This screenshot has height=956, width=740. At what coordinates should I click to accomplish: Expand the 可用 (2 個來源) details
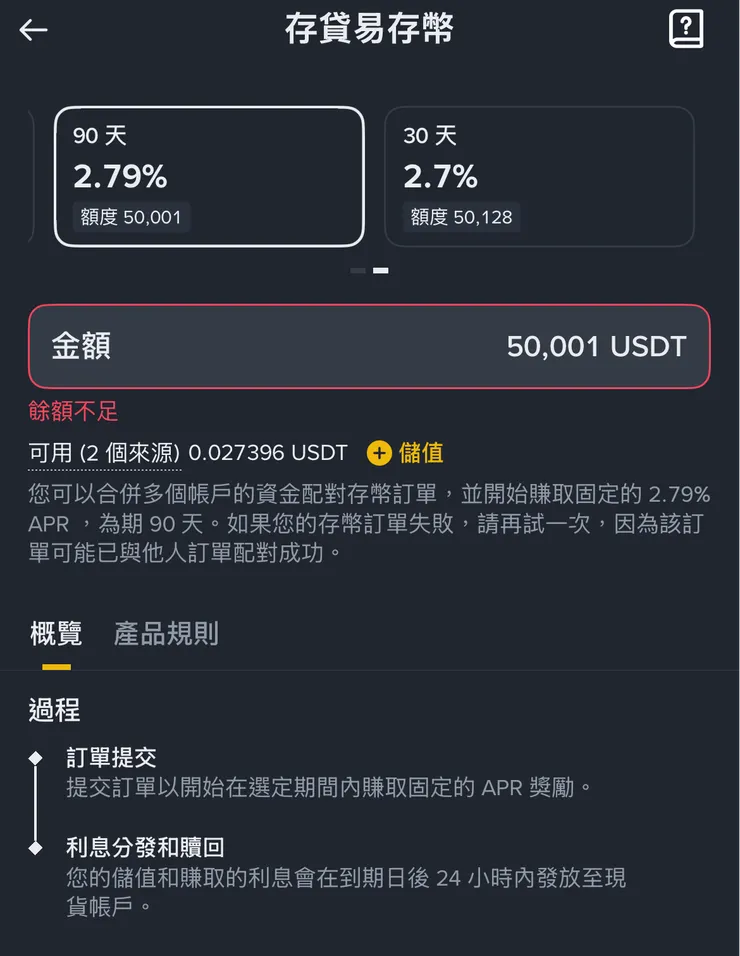click(105, 453)
